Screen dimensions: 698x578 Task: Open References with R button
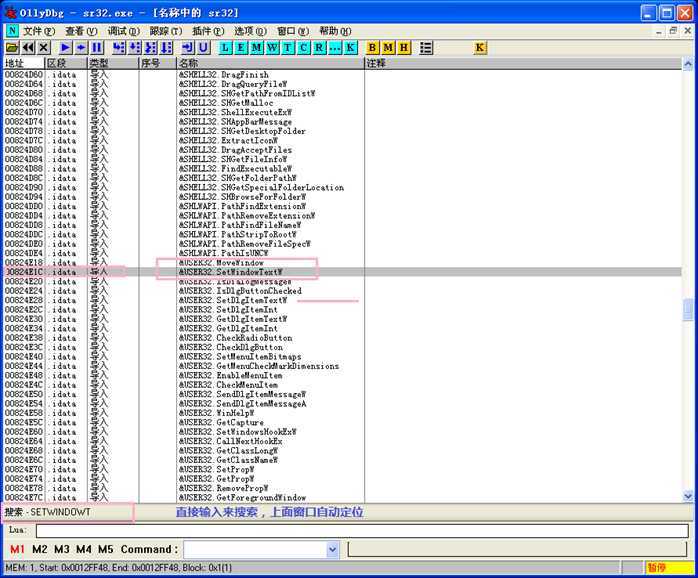point(319,47)
